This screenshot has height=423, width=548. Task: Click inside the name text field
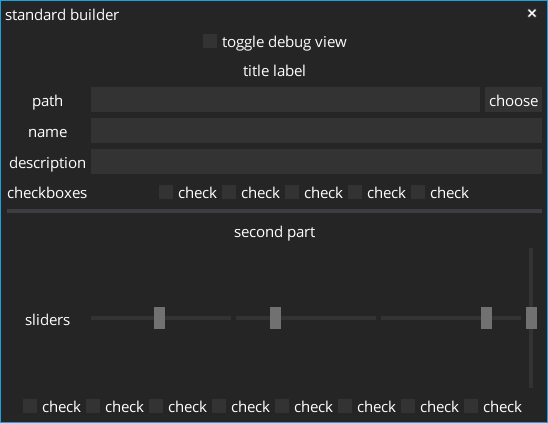(316, 130)
